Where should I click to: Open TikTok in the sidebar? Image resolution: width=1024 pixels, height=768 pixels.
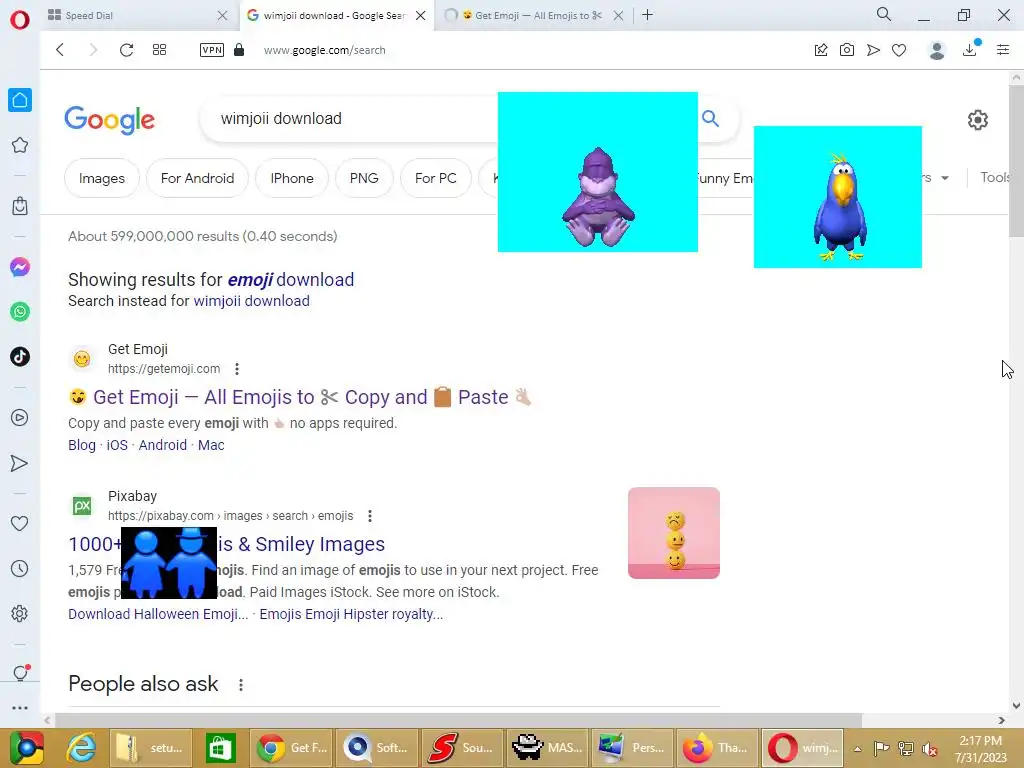tap(20, 357)
